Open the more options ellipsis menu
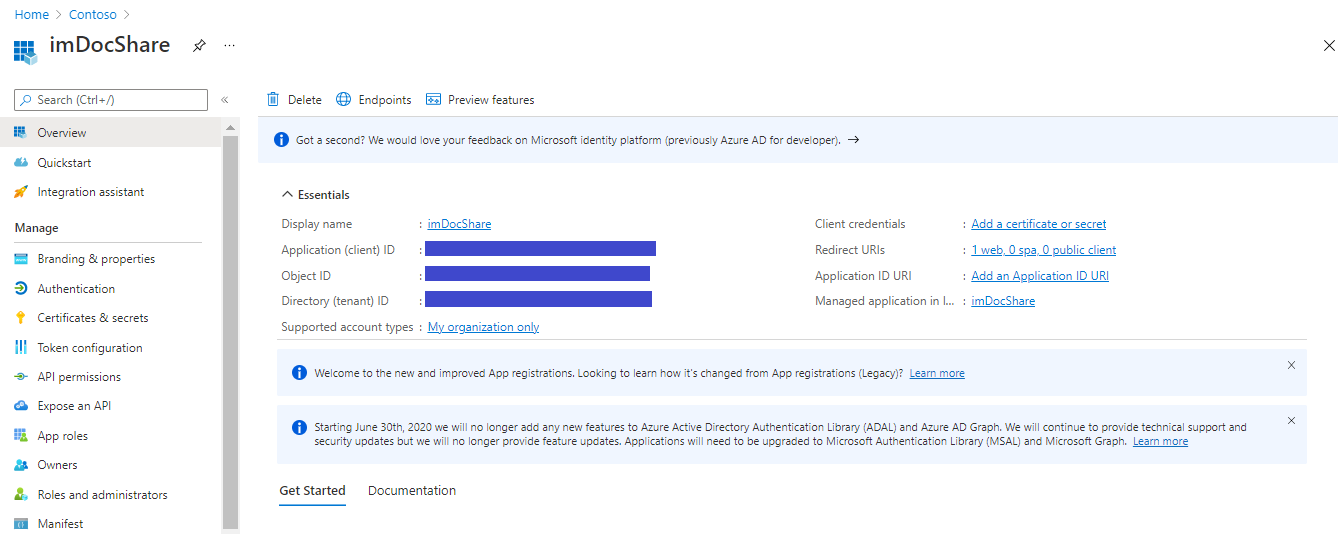The width and height of the screenshot is (1338, 534). tap(230, 46)
